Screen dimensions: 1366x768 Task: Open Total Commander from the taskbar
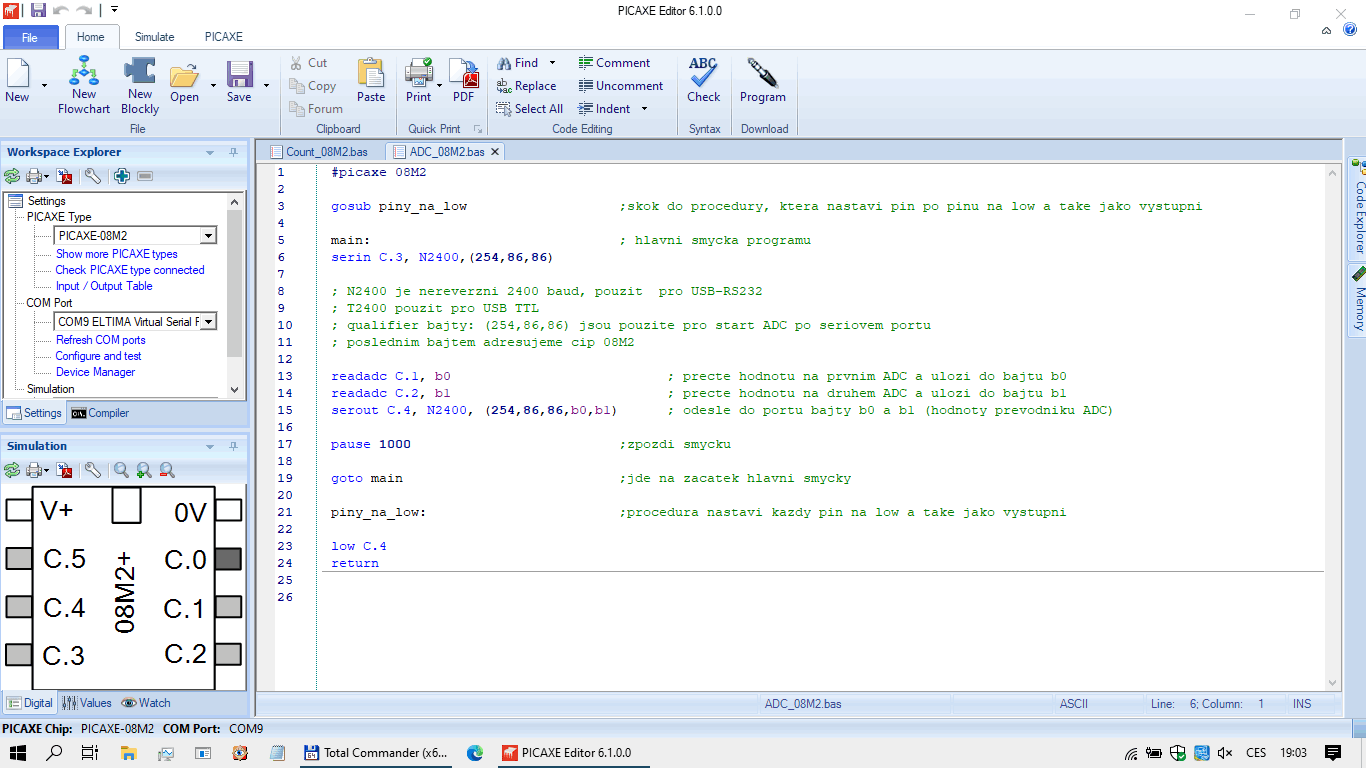376,753
